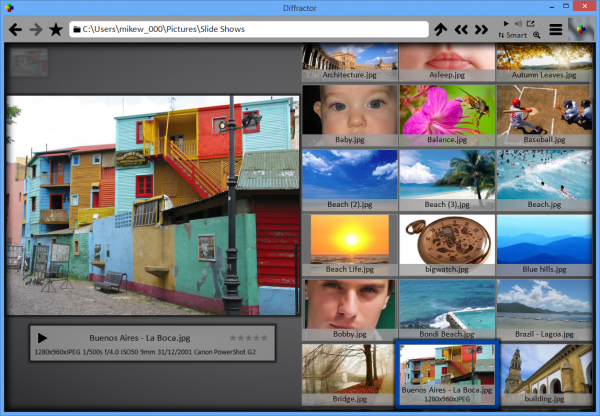
Task: Minimize the Diffractor window
Action: coord(552,7)
